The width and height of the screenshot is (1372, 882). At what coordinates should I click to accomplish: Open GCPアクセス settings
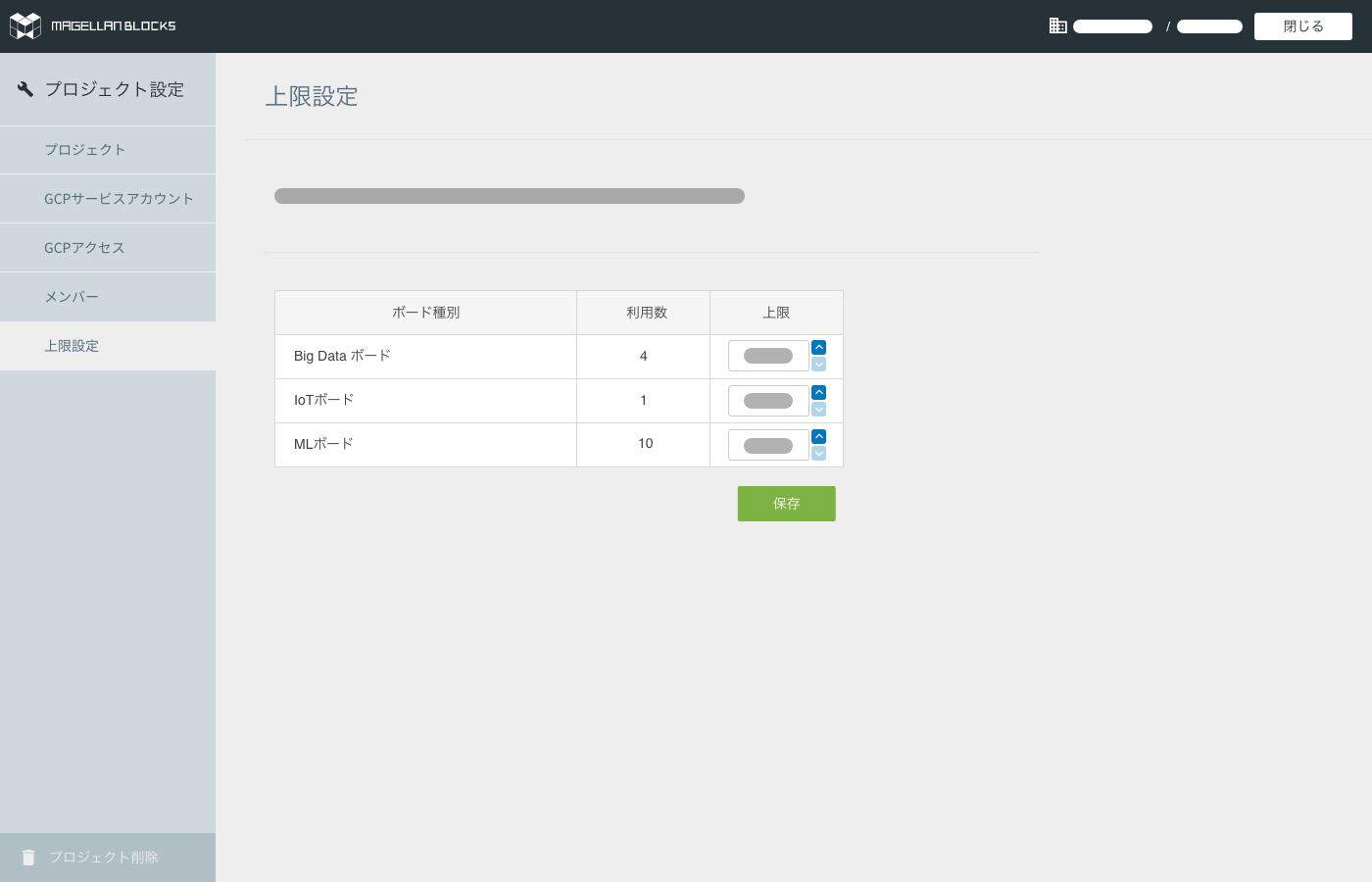108,248
